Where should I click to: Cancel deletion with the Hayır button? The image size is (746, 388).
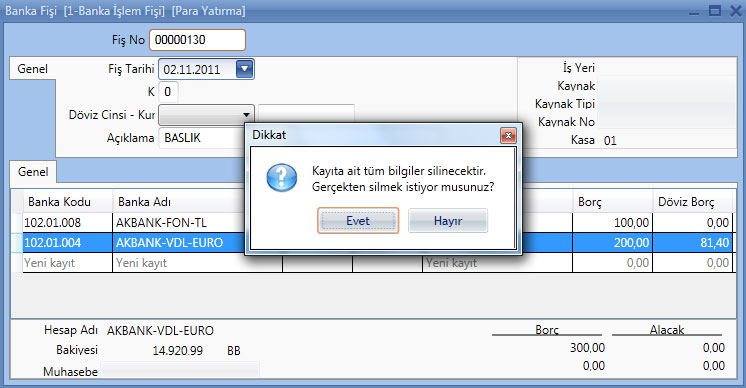(448, 221)
